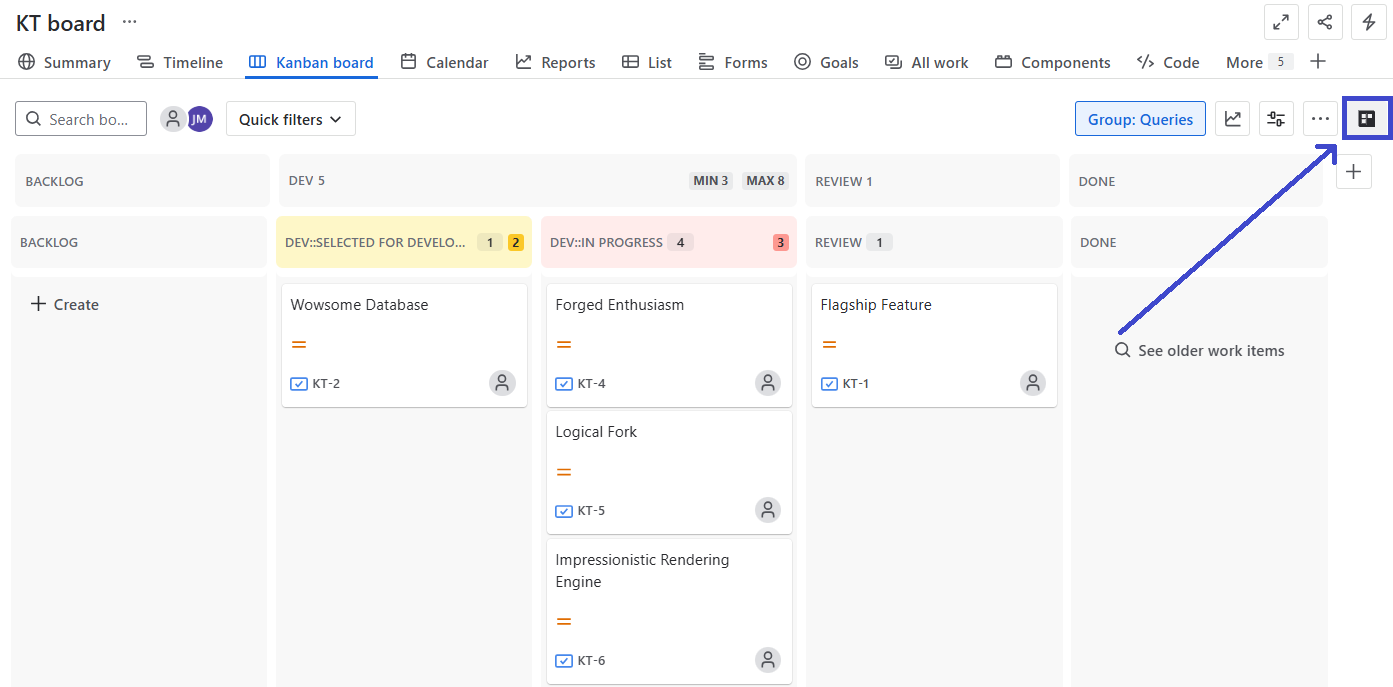
Task: Click the unassigned person avatar filter
Action: click(x=173, y=118)
